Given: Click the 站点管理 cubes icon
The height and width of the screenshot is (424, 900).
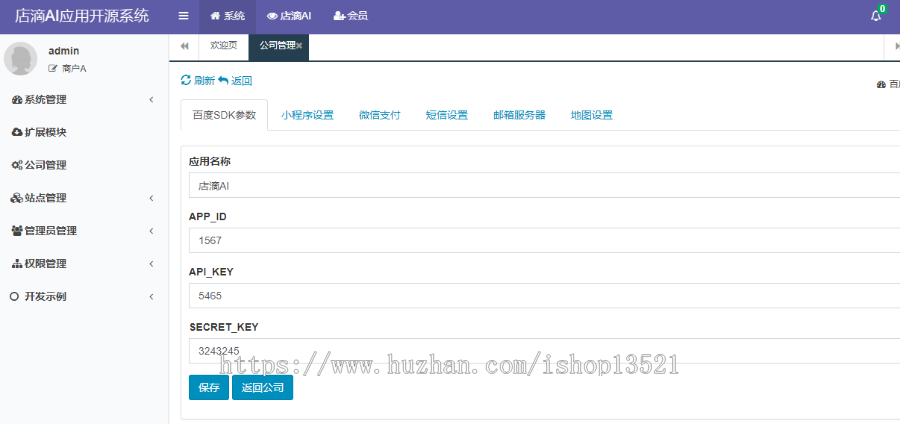Looking at the screenshot, I should point(17,198).
